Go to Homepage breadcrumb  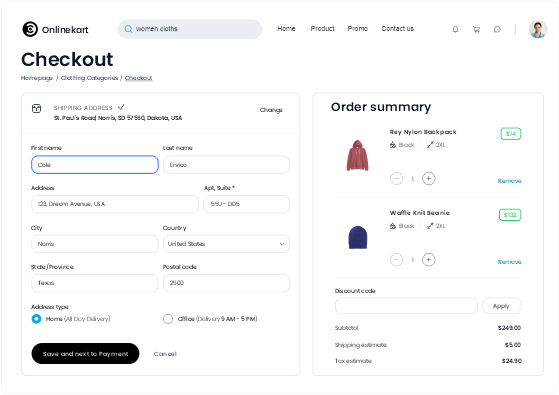(37, 78)
